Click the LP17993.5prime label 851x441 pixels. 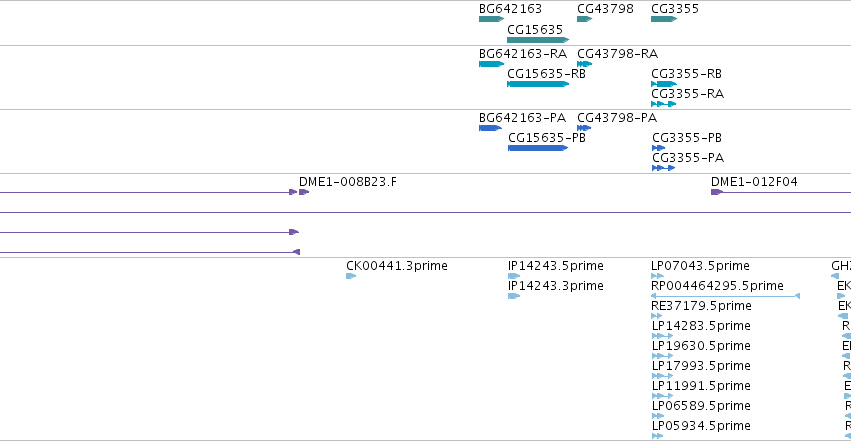pos(701,366)
